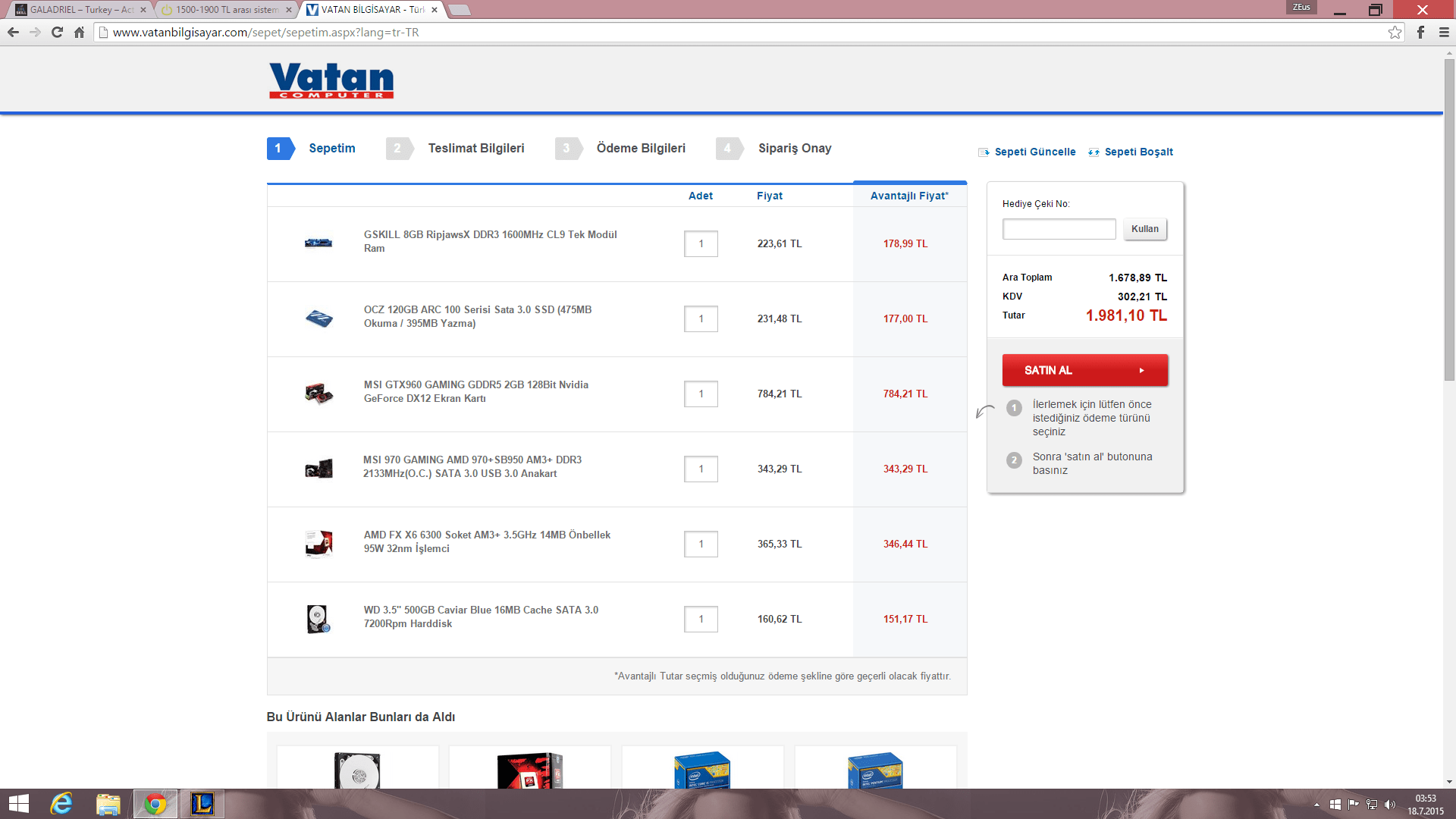Click quantity box for OCZ SSD
Image resolution: width=1456 pixels, height=819 pixels.
701,318
